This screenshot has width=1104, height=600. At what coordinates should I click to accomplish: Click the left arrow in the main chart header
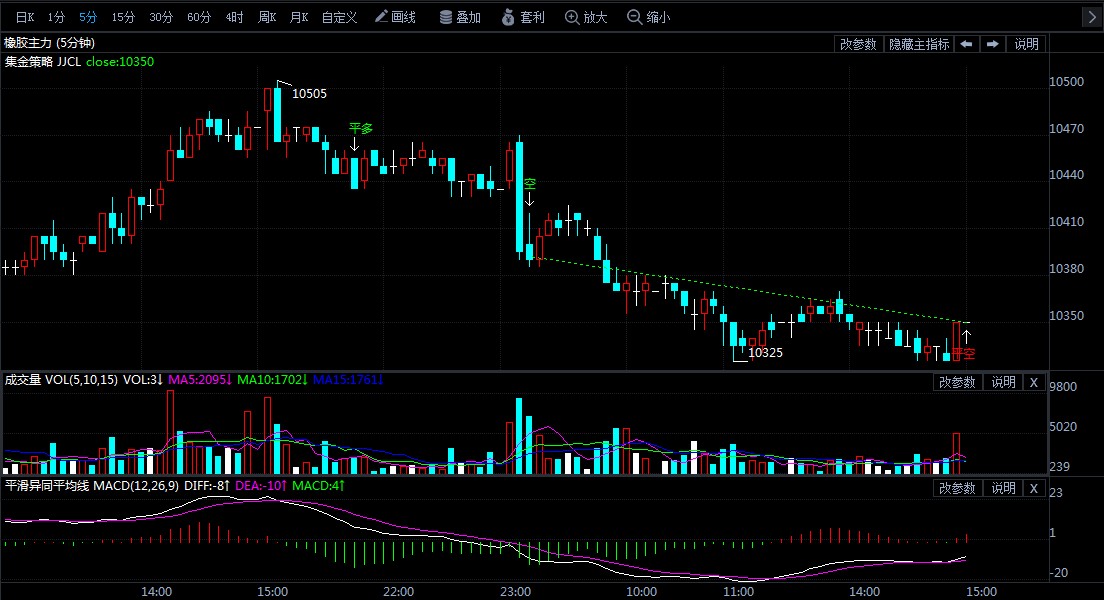click(x=967, y=44)
